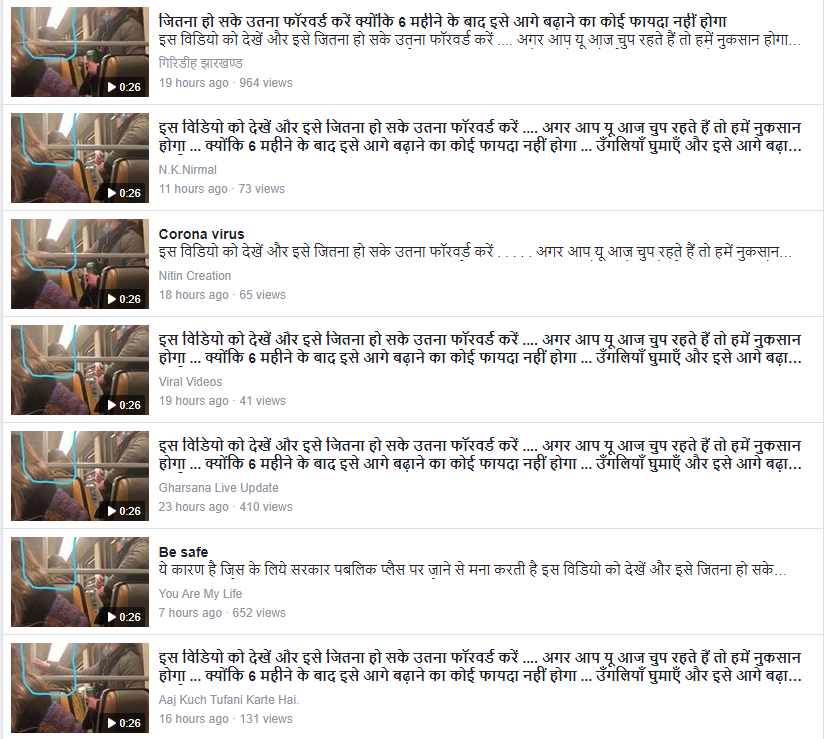Open the title of the 73 views video
The width and height of the screenshot is (824, 739).
click(x=480, y=137)
